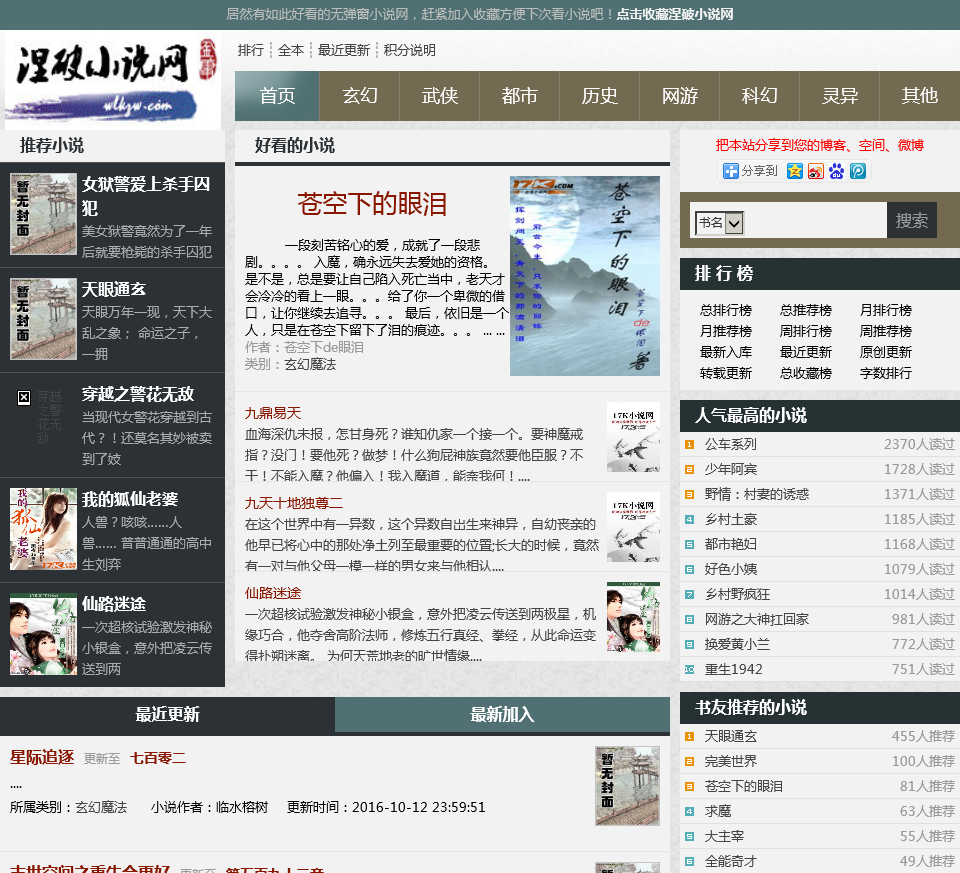Open the 原创更新 ranking link
This screenshot has width=960, height=873.
point(886,353)
